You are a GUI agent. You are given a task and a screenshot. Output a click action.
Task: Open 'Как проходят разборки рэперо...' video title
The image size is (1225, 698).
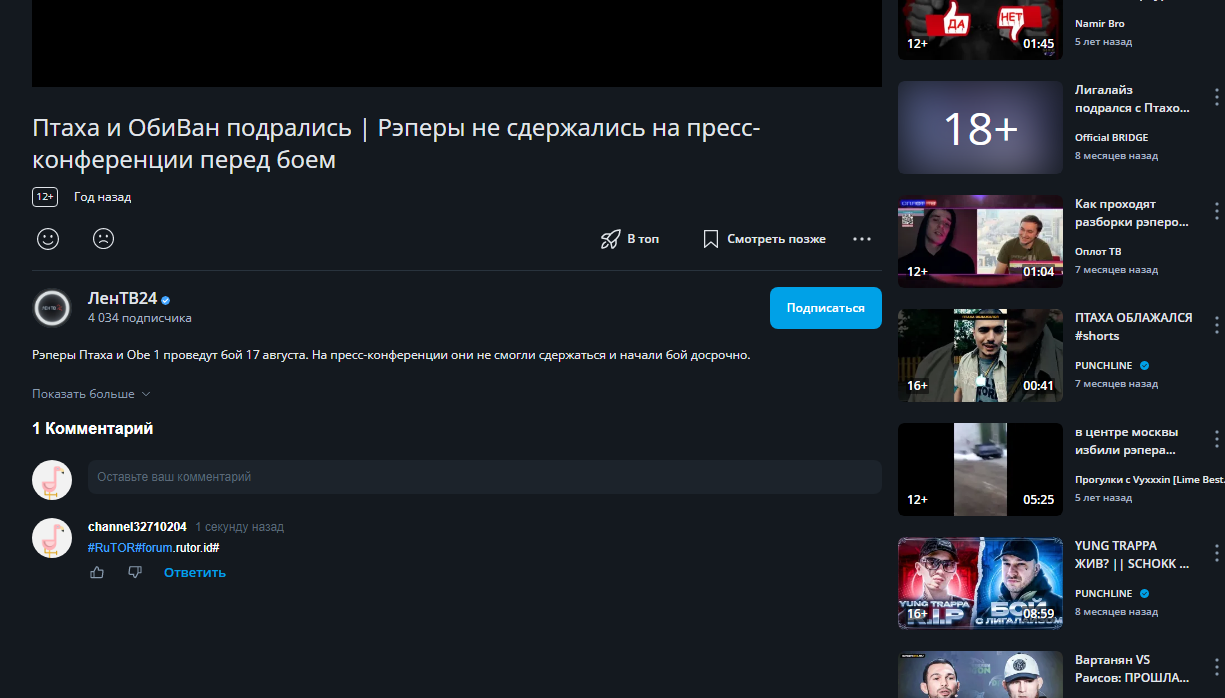(x=1132, y=213)
